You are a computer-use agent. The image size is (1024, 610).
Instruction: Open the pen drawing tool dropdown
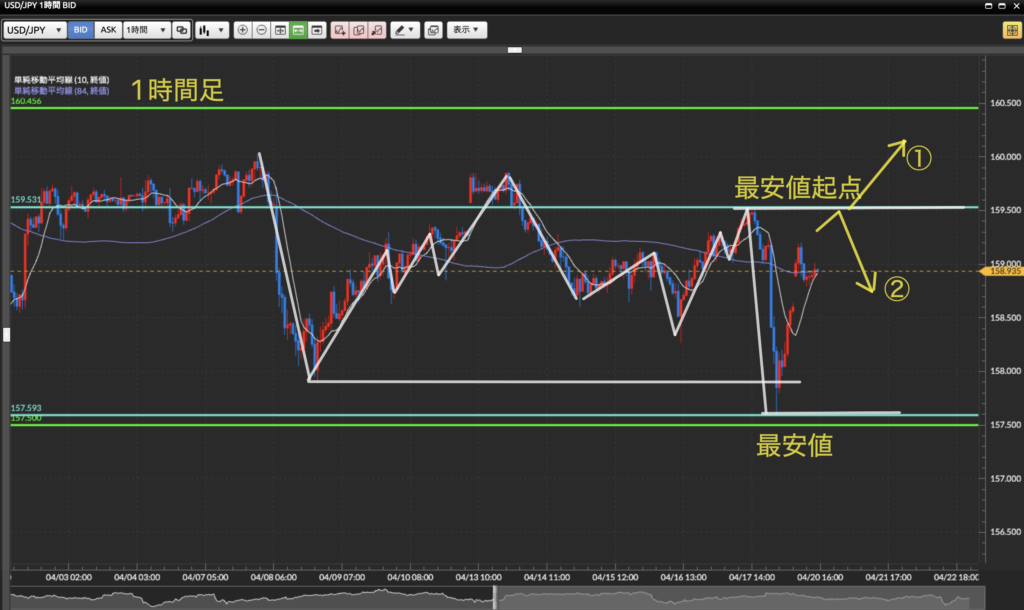404,30
